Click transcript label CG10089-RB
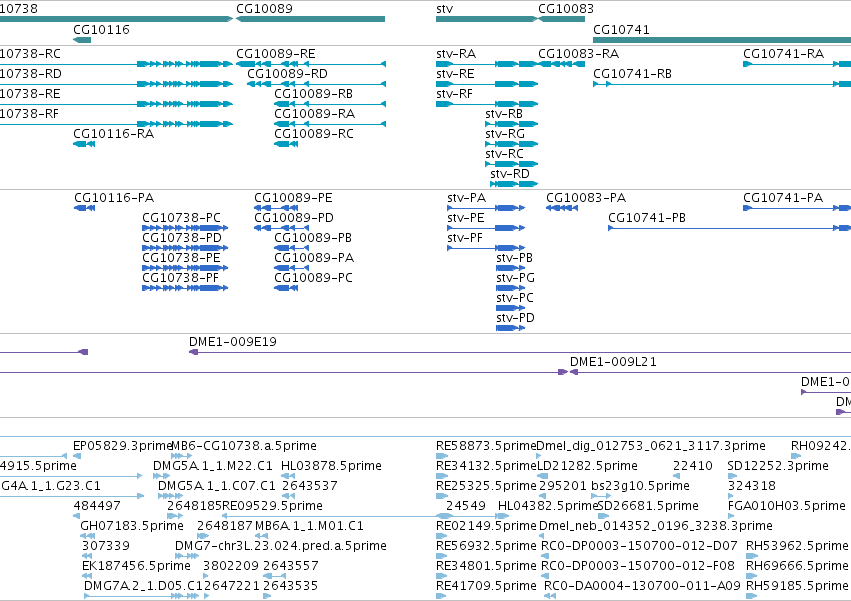 point(313,94)
